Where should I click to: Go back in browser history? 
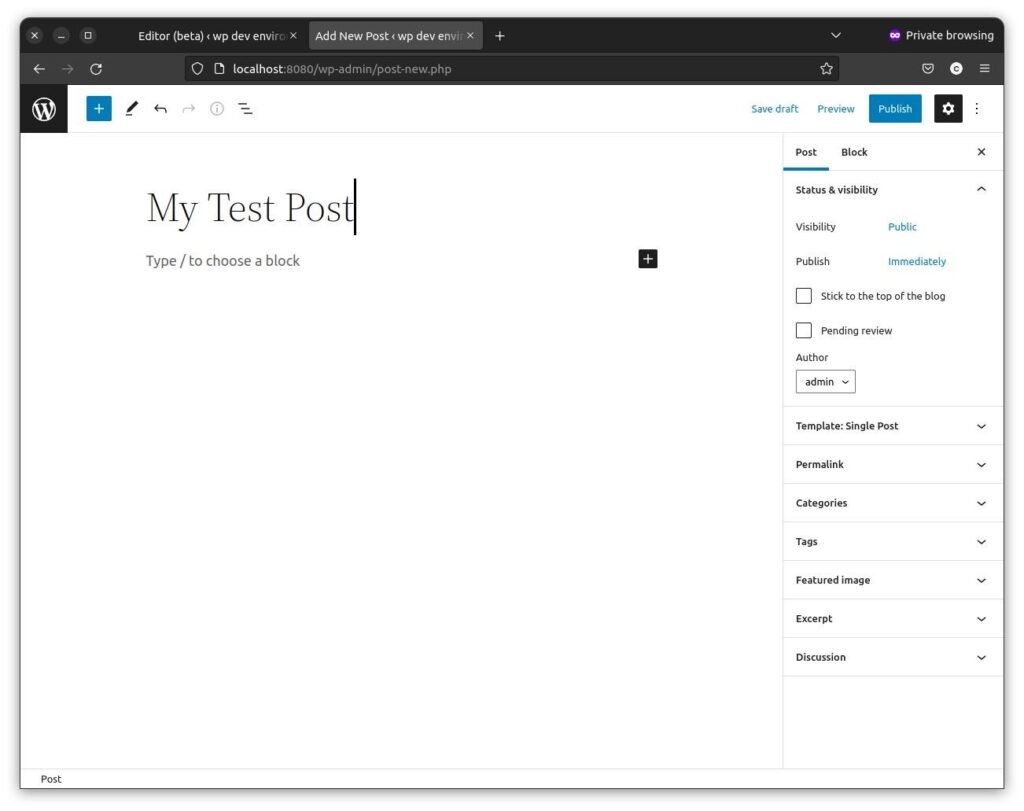pos(39,69)
